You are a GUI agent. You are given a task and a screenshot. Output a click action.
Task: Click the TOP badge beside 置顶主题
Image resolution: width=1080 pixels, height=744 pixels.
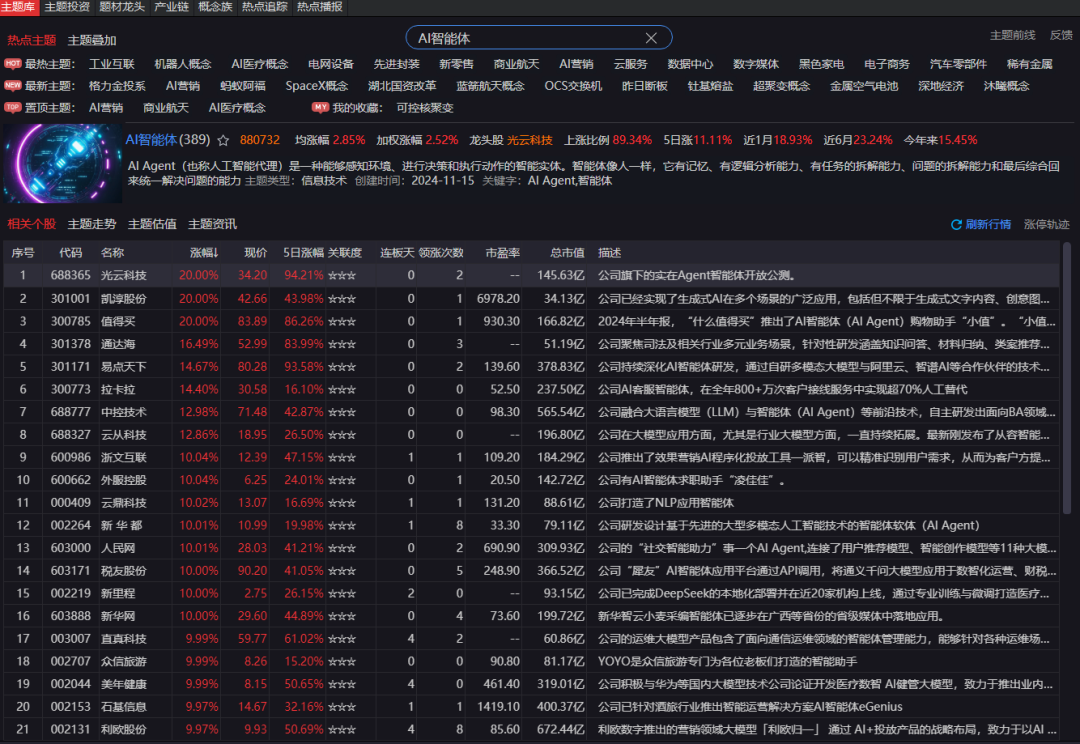click(12, 107)
